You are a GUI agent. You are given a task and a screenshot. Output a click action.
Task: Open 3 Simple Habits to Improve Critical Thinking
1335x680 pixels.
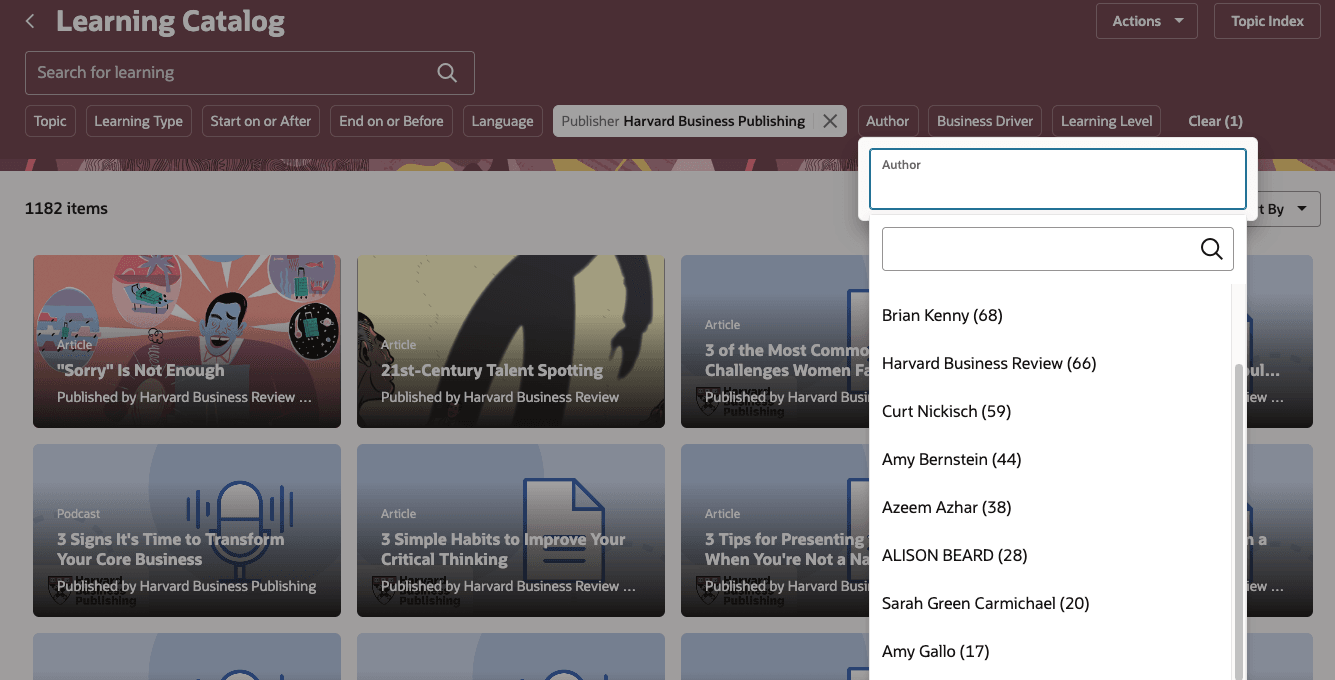511,530
